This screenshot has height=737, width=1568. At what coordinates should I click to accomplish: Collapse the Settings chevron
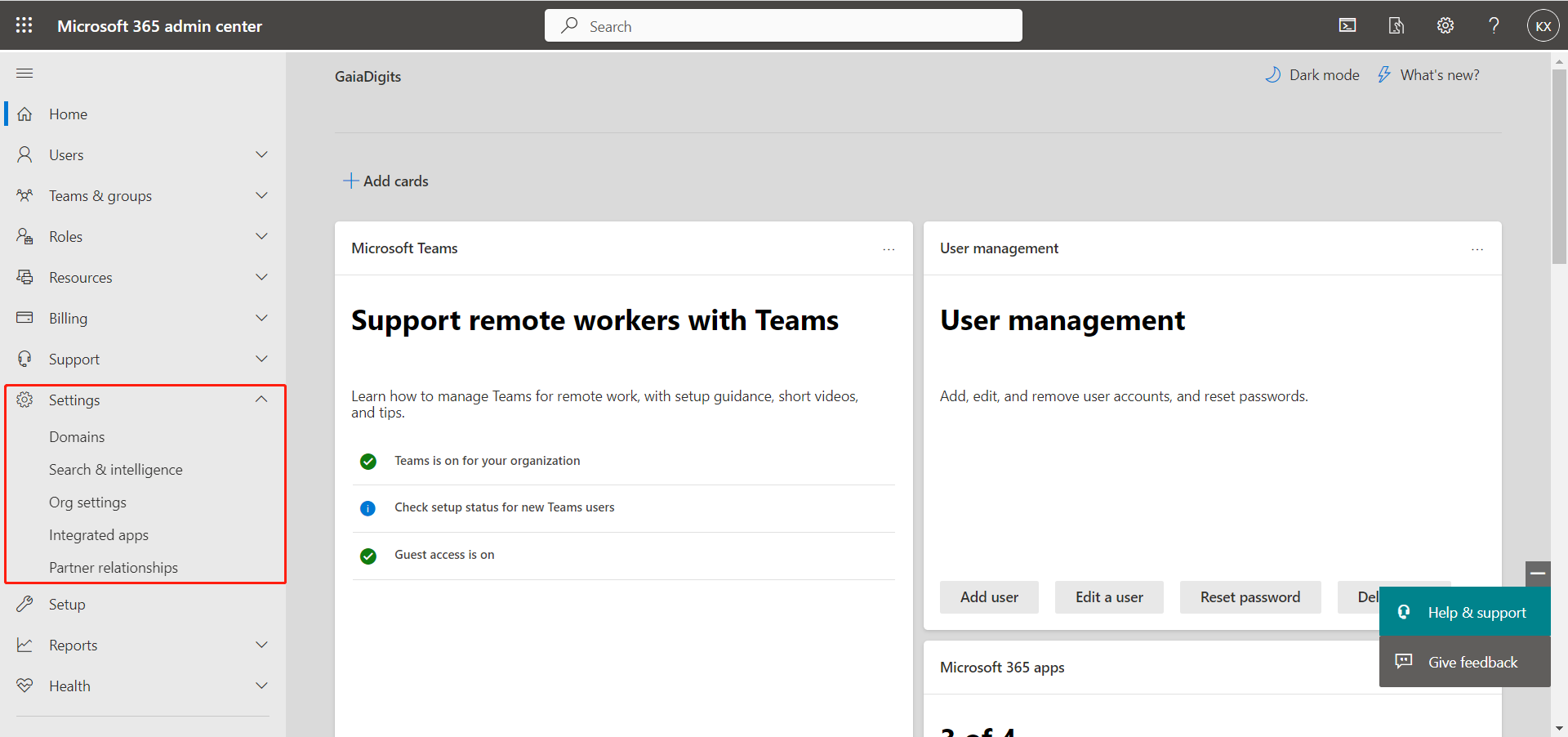tap(261, 400)
